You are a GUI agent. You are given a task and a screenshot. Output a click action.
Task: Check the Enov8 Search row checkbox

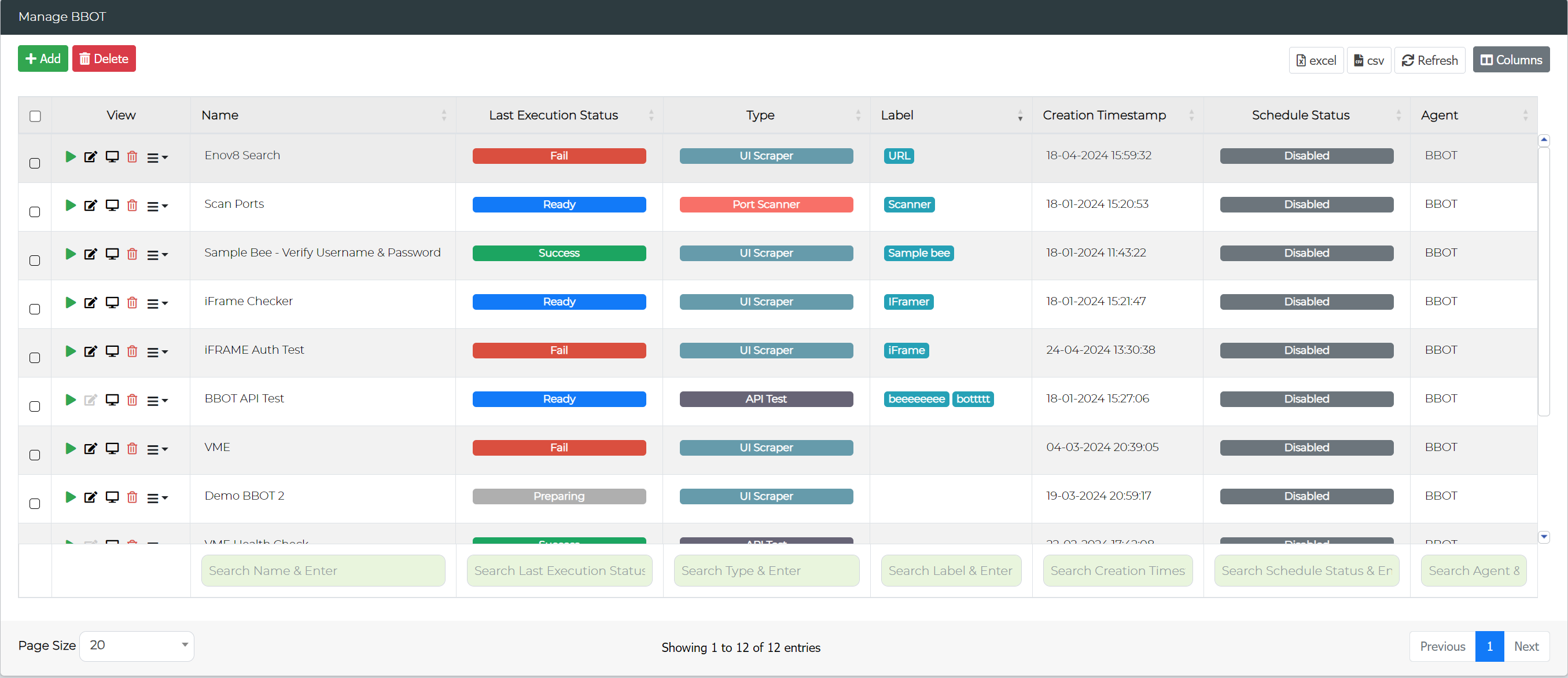click(35, 163)
